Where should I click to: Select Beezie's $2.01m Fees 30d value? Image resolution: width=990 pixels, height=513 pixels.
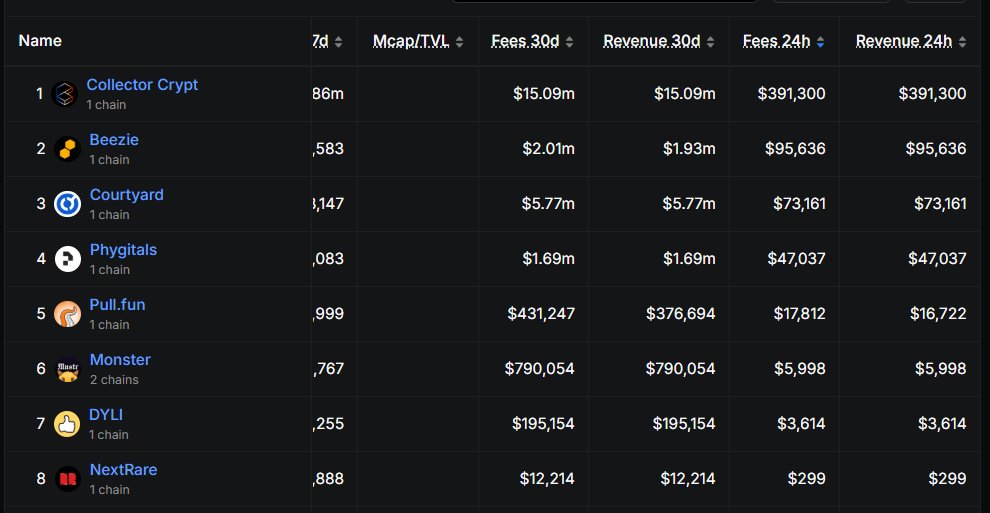548,148
